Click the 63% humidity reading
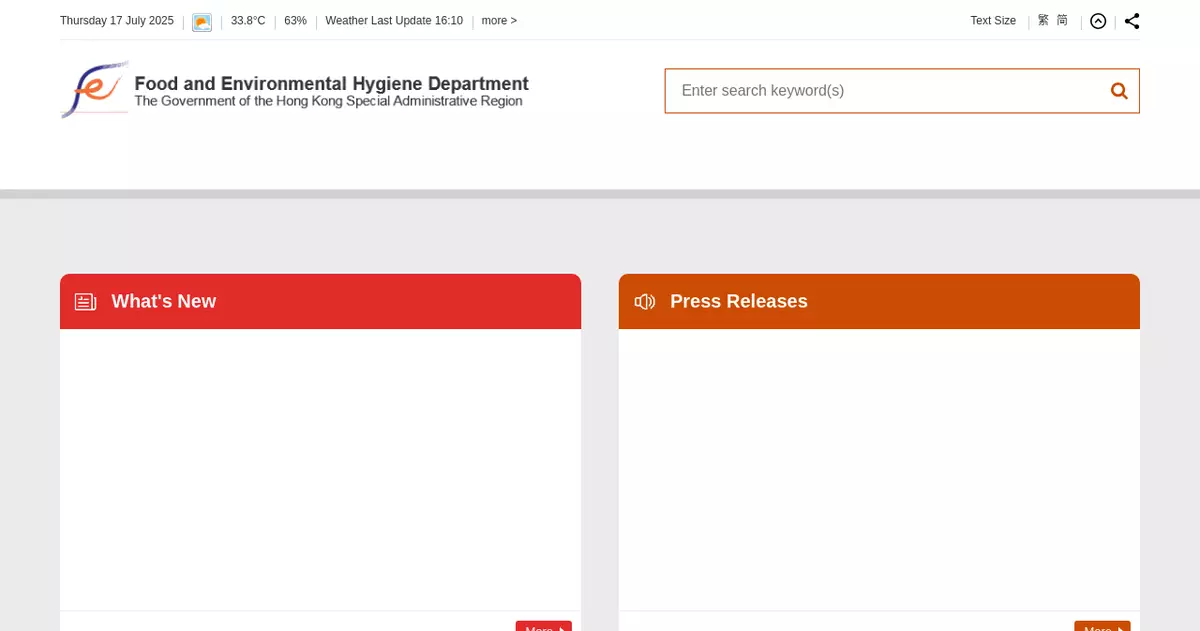 295,21
